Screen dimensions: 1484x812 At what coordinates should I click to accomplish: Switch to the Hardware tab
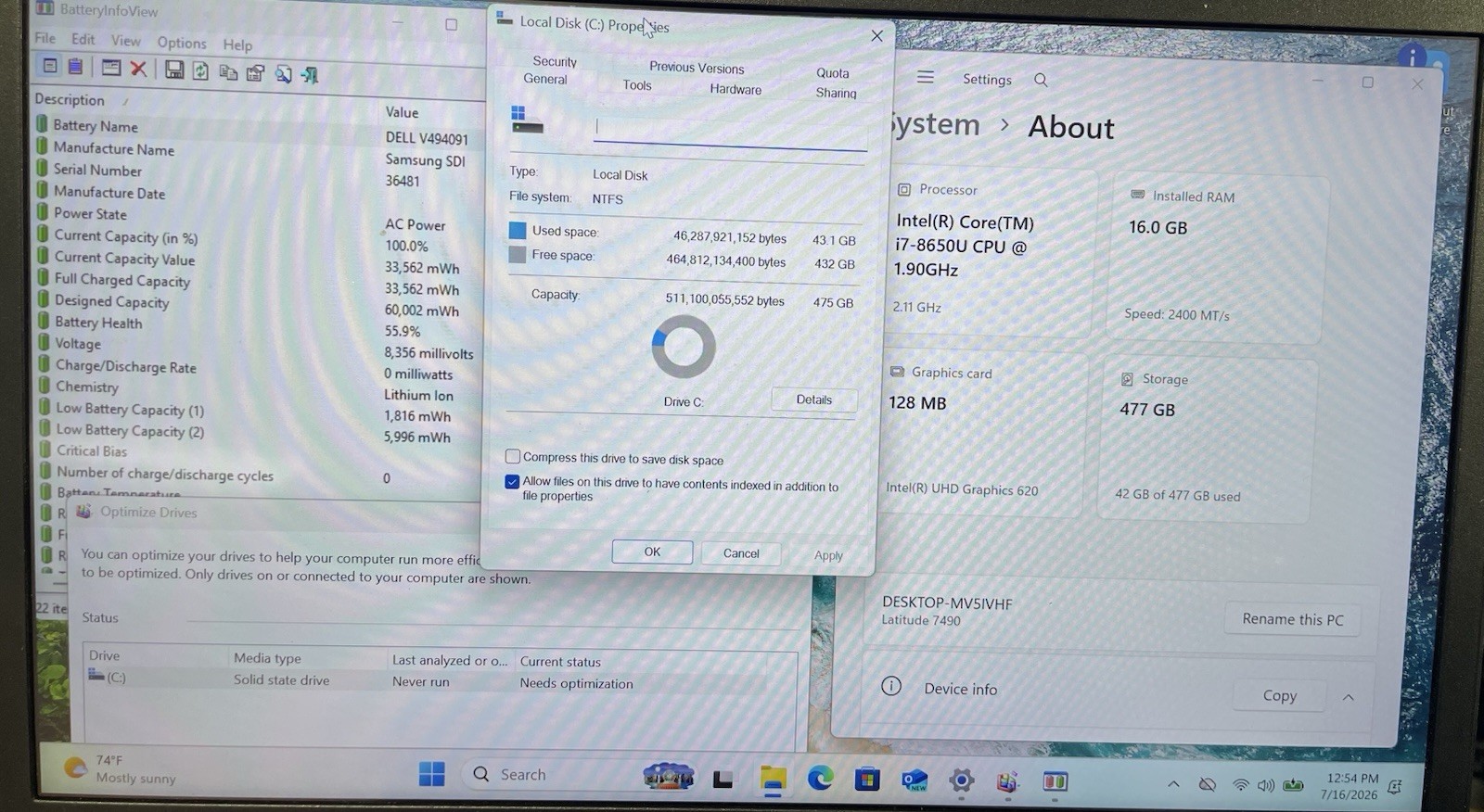[736, 89]
